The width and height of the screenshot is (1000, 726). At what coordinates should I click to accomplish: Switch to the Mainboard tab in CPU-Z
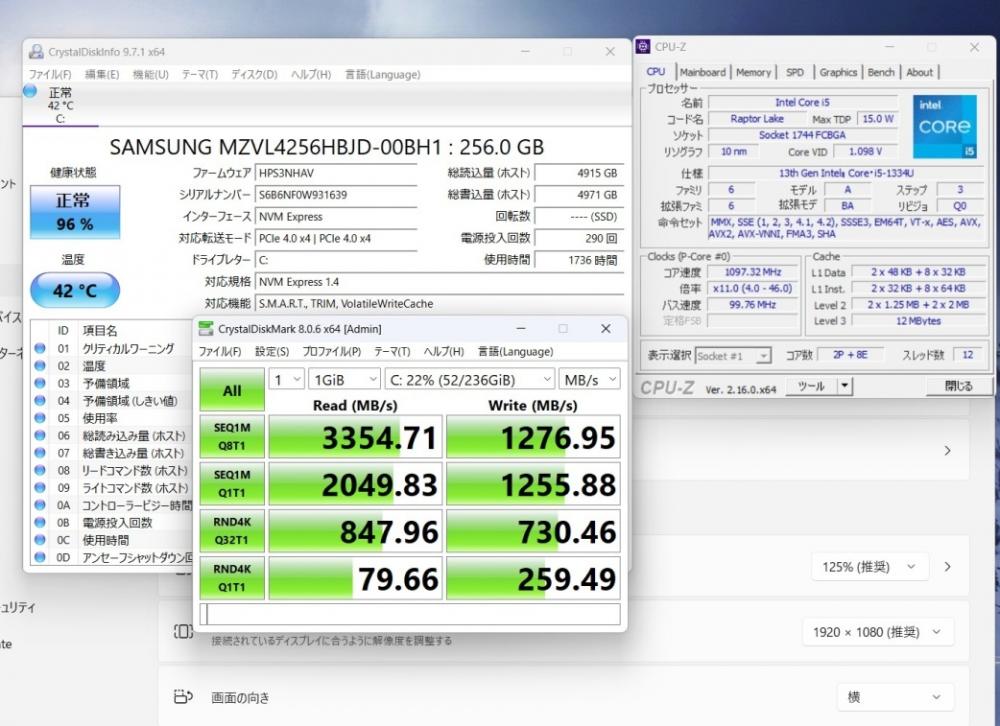[x=702, y=72]
